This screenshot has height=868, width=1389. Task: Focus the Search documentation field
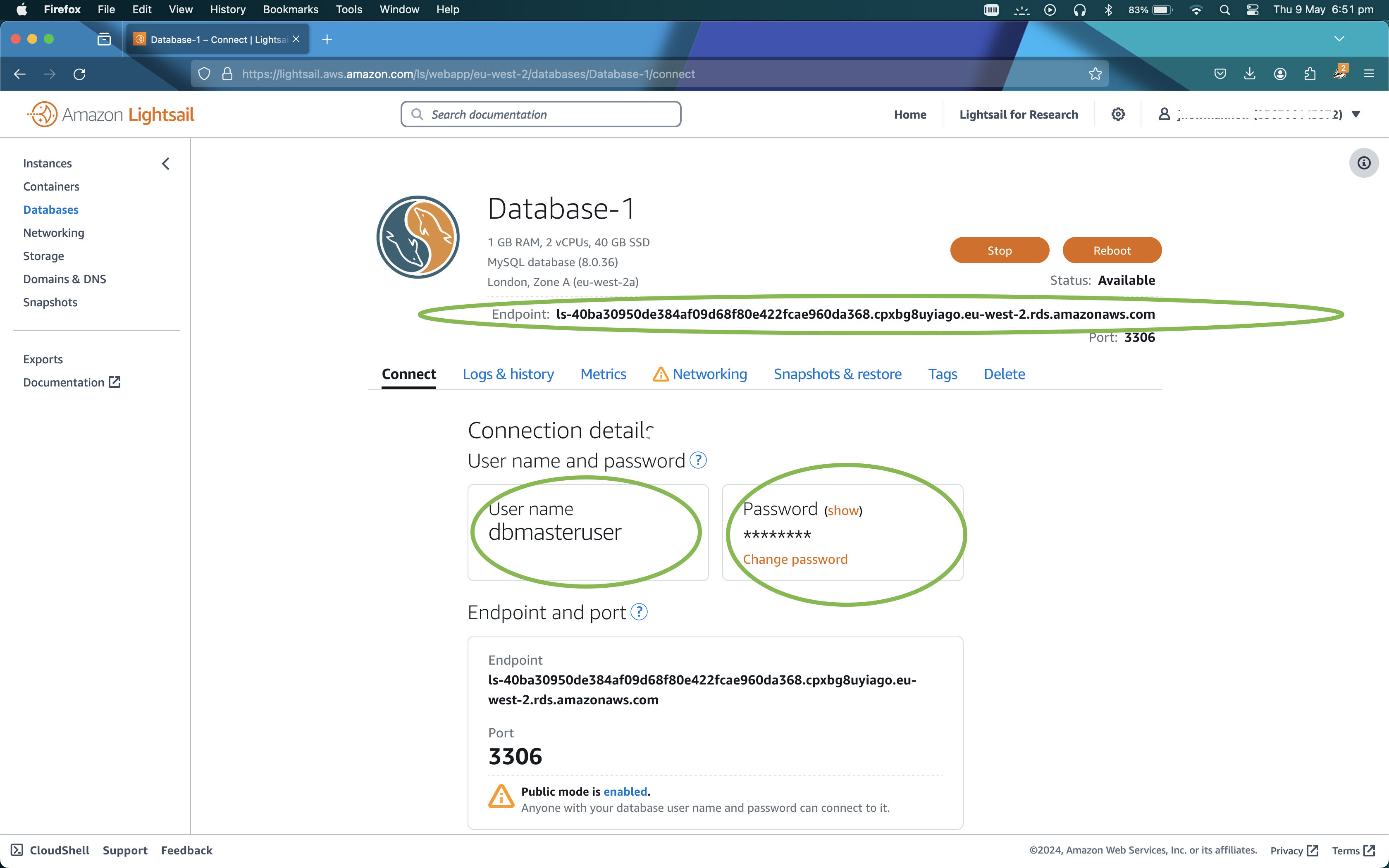541,114
